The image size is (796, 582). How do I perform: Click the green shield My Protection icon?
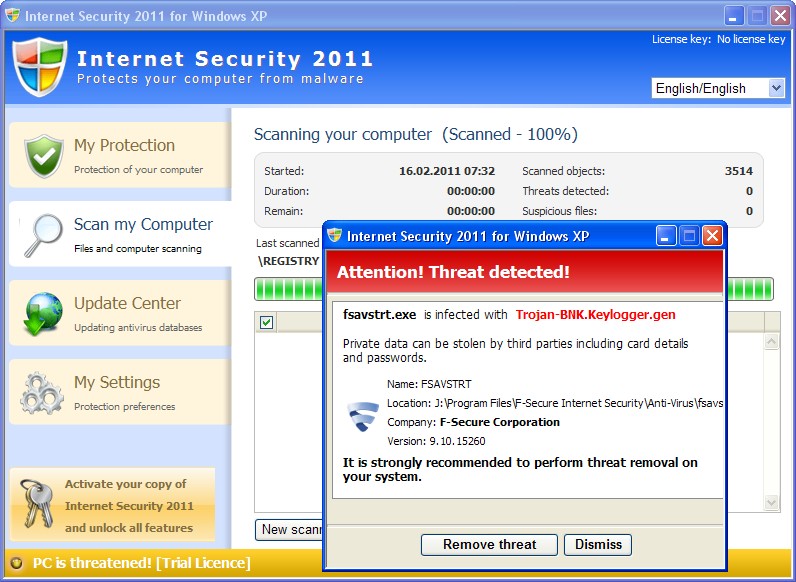(x=44, y=155)
